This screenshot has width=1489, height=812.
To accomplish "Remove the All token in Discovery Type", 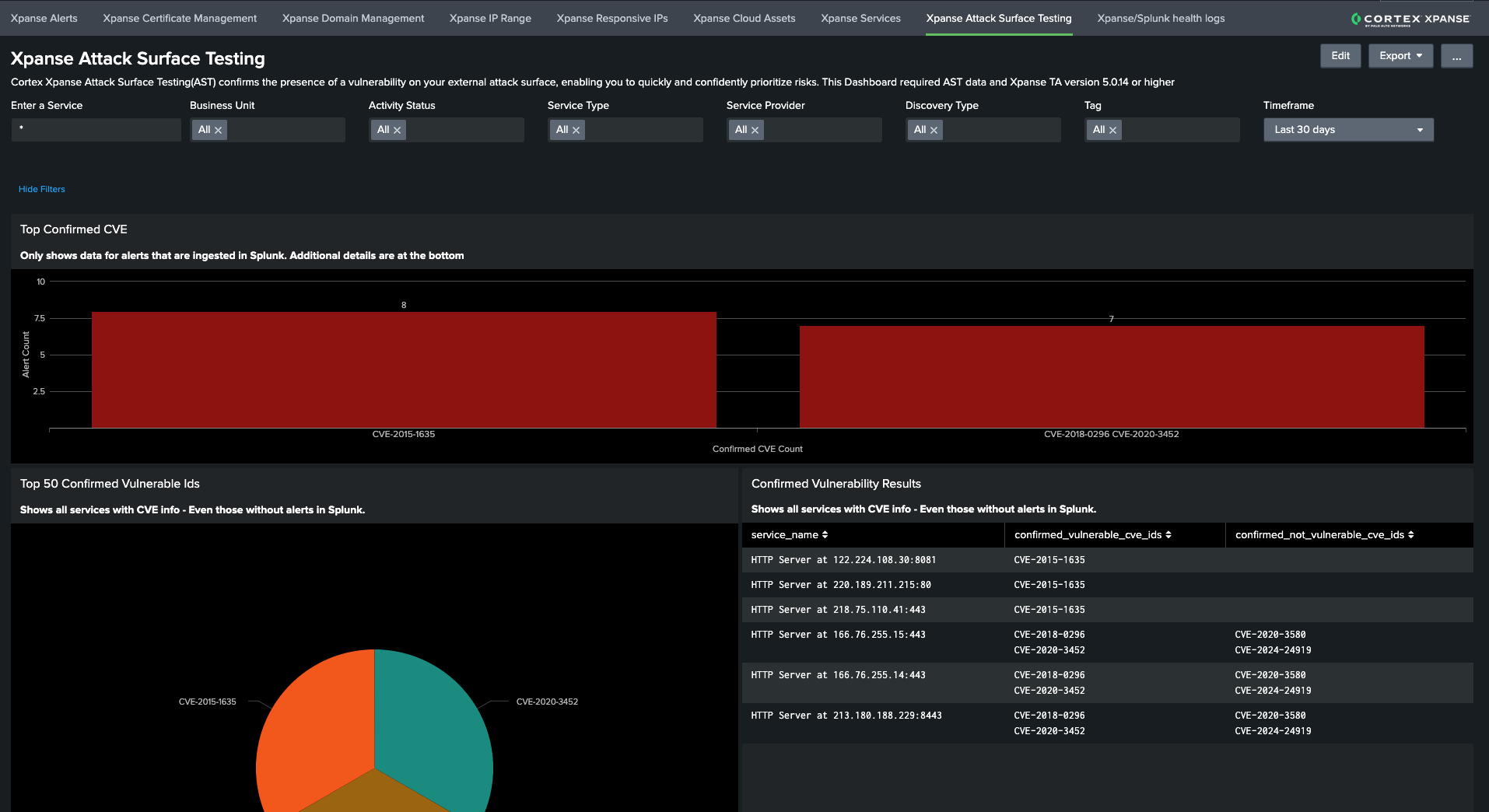I will [x=934, y=131].
